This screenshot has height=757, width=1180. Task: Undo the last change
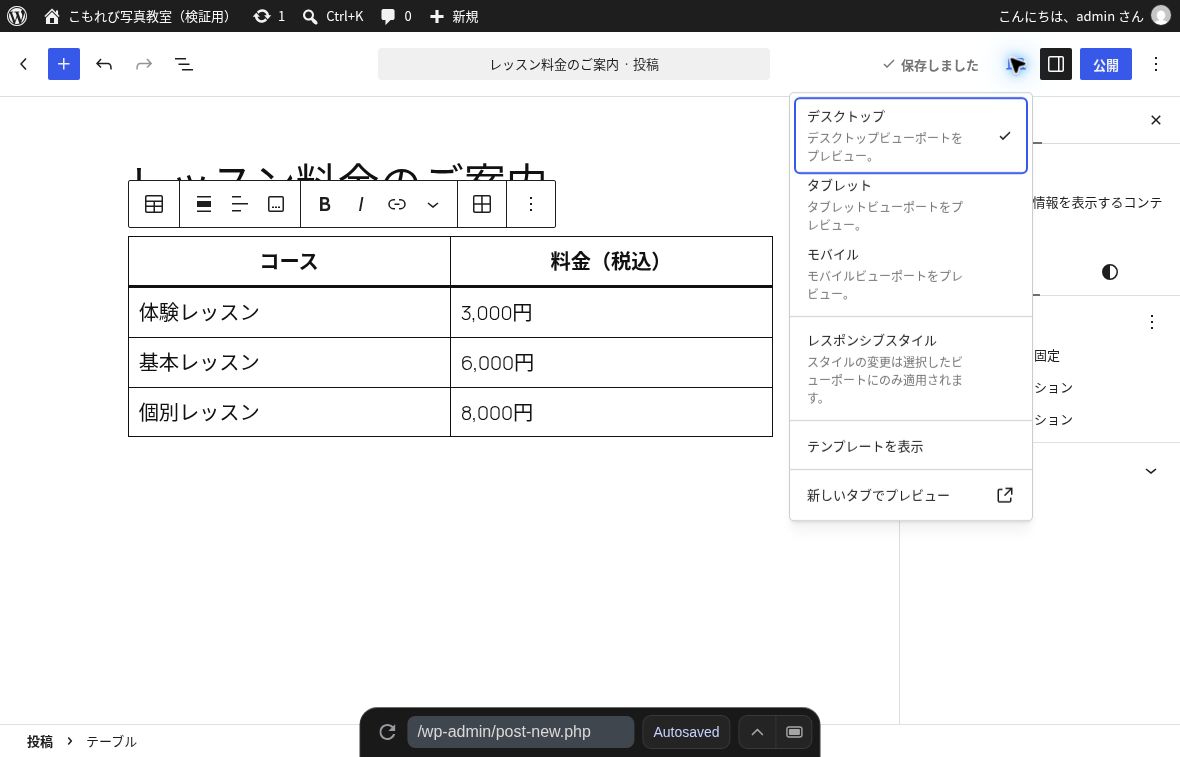pyautogui.click(x=104, y=64)
